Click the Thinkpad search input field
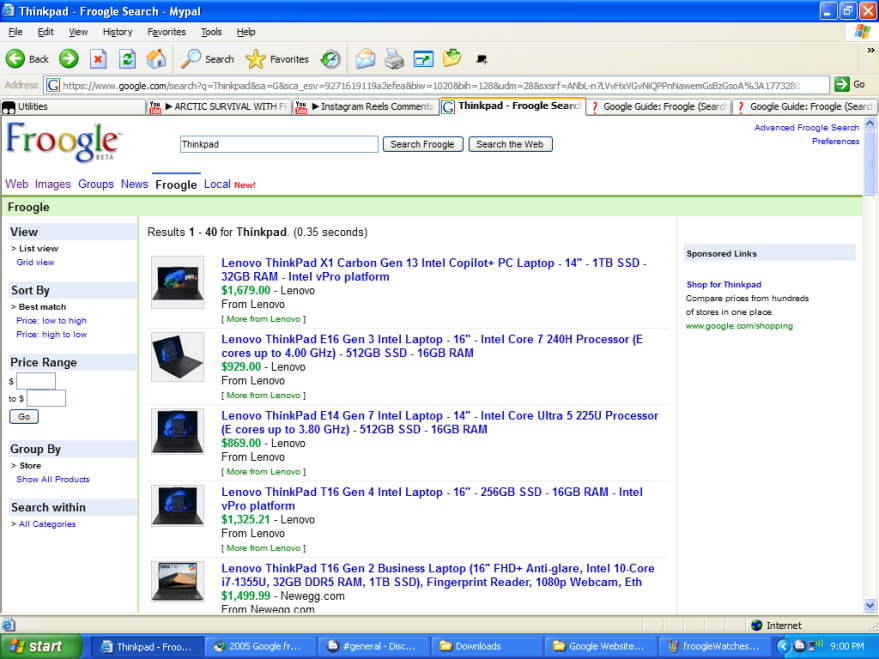 (x=279, y=144)
